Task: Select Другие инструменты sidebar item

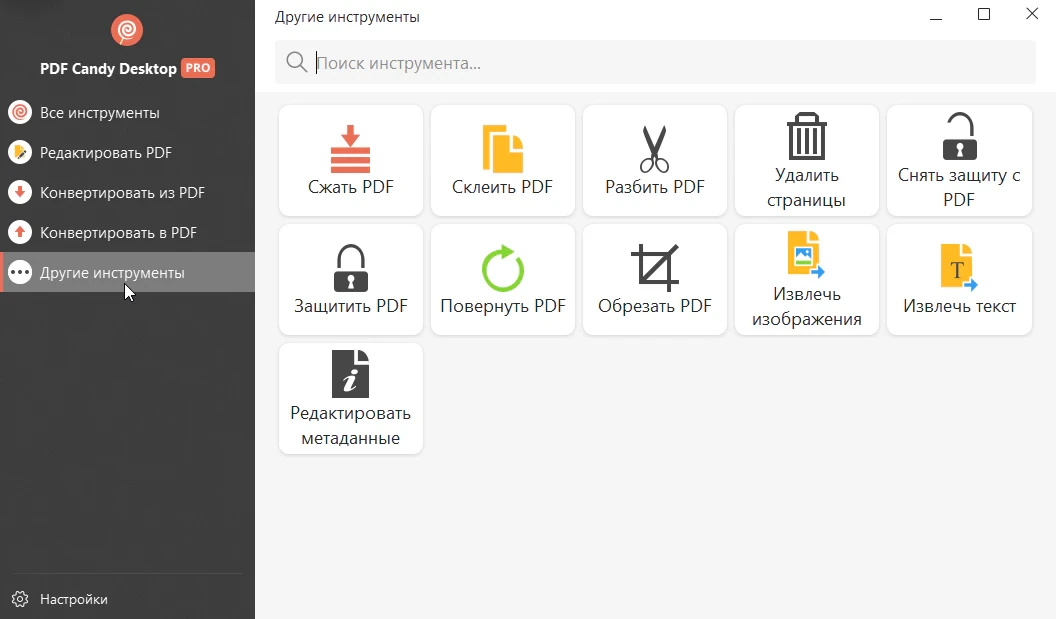Action: (x=127, y=272)
